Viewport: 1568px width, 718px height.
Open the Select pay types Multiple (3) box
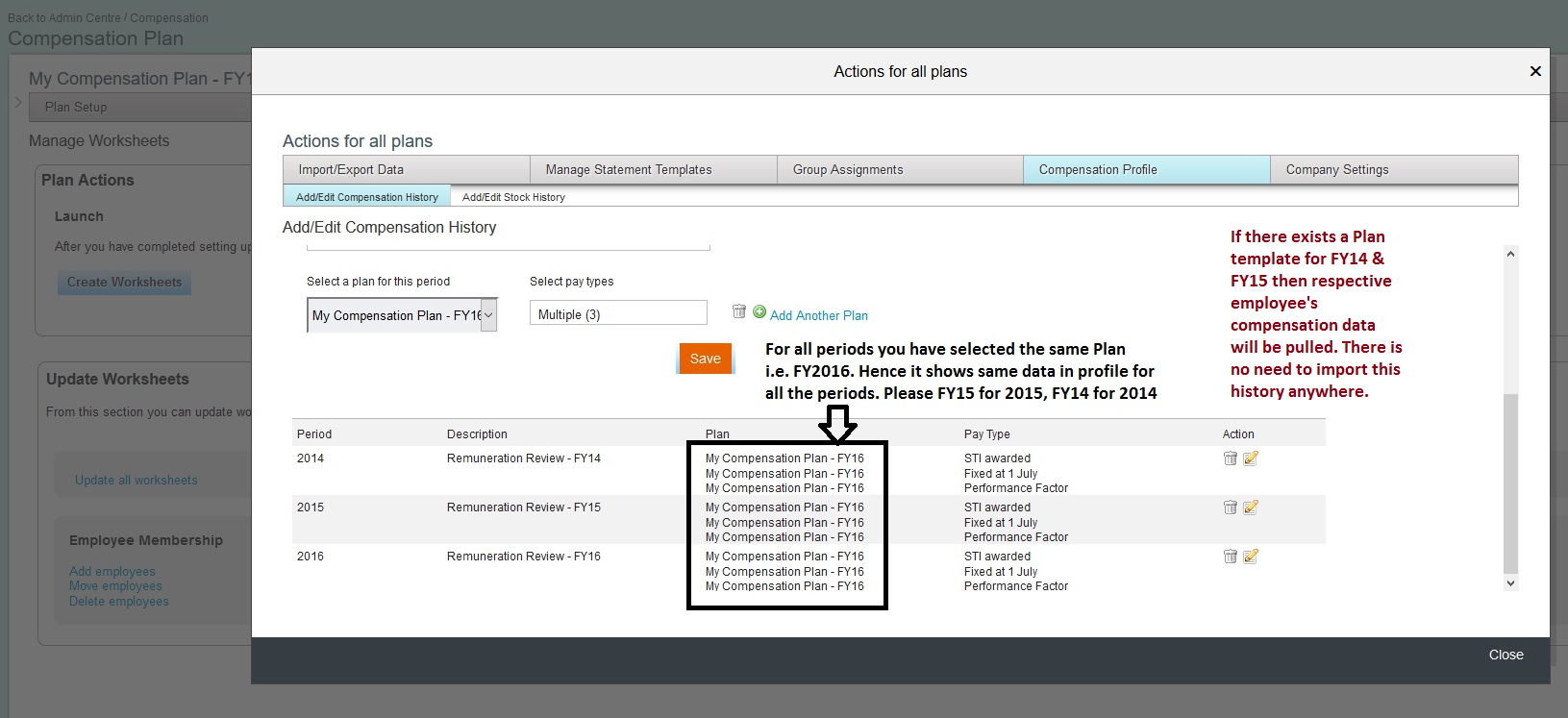[618, 313]
